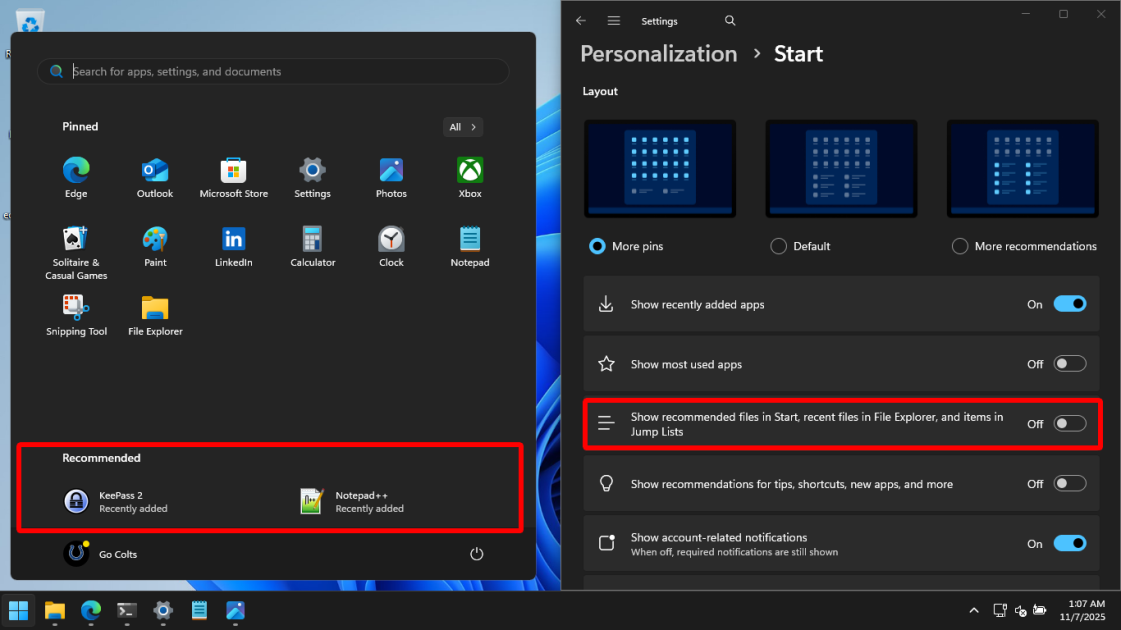This screenshot has height=630, width=1121.
Task: Disable Show account-related notifications
Action: coord(1070,543)
